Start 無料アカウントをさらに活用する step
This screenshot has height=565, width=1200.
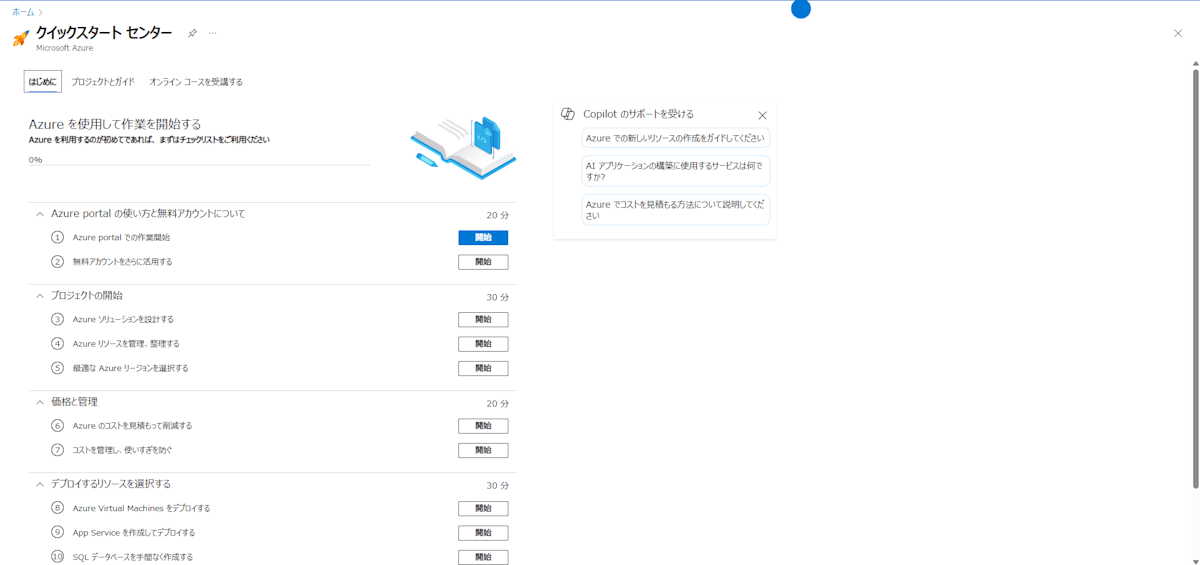coord(483,262)
